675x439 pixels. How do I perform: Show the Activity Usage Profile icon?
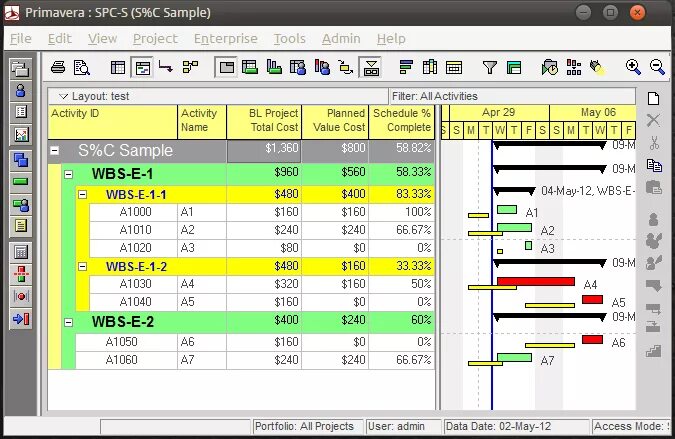(x=274, y=67)
